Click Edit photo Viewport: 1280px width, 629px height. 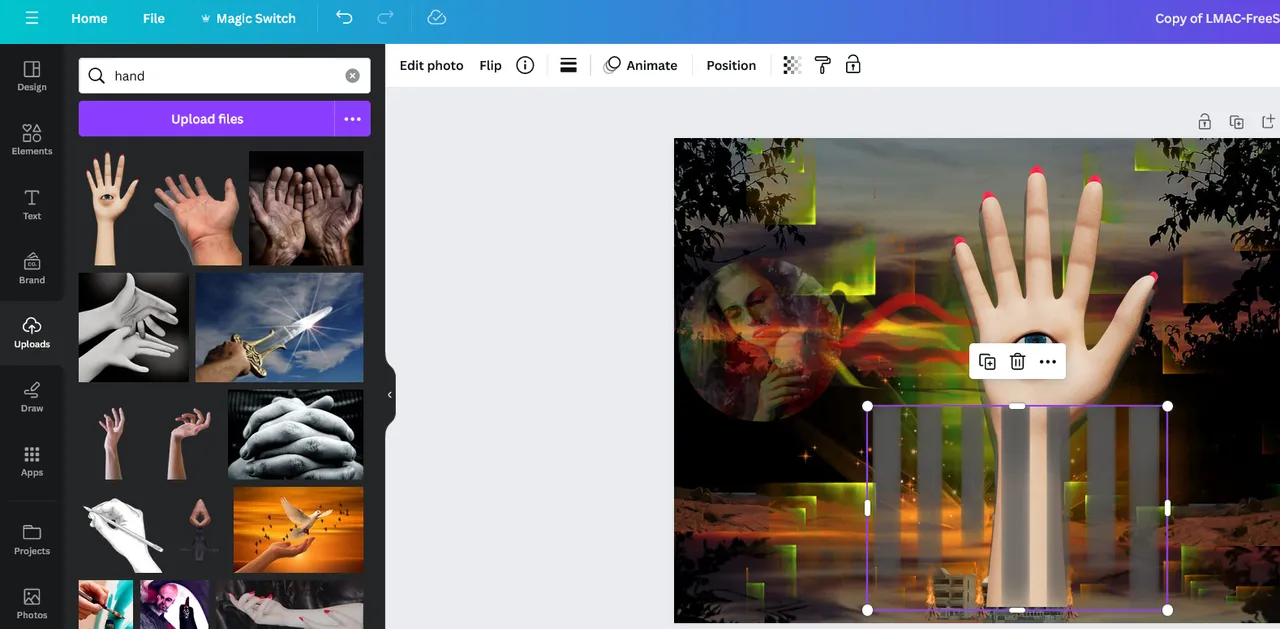tap(431, 65)
